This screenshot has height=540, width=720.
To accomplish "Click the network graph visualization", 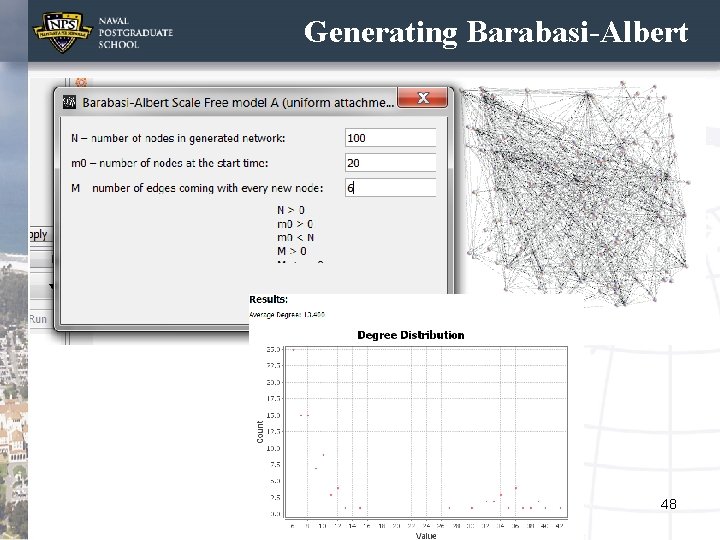I will point(574,193).
